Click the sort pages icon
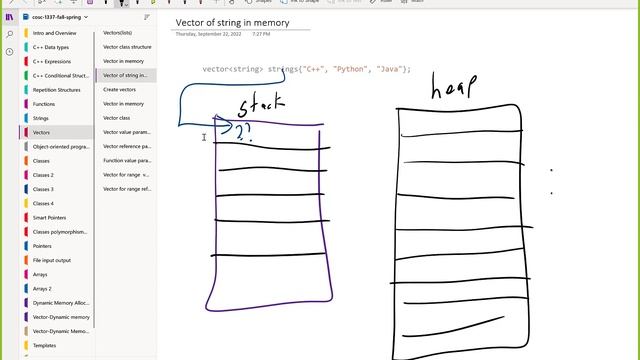The width and height of the screenshot is (640, 360). coord(147,17)
